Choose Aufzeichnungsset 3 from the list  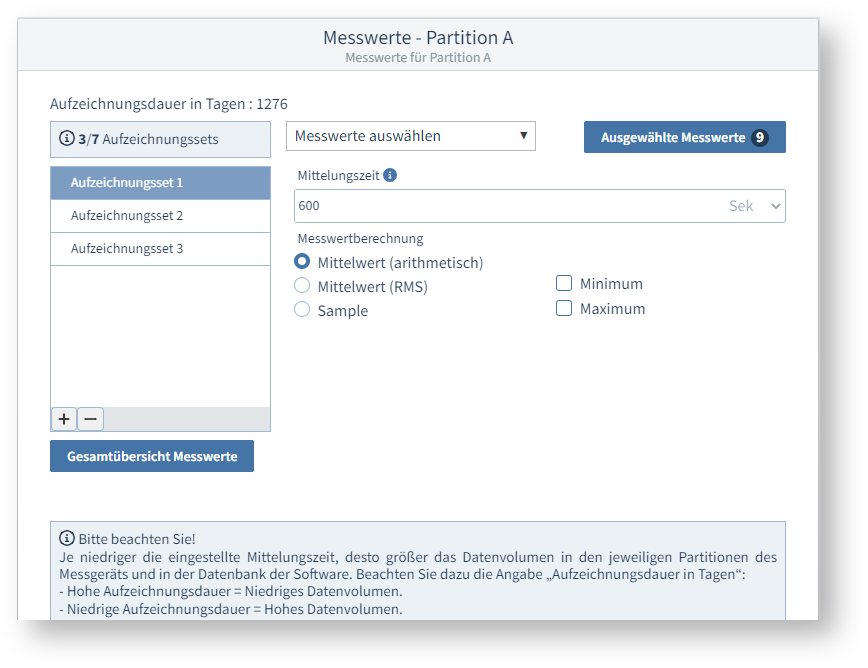click(x=160, y=249)
